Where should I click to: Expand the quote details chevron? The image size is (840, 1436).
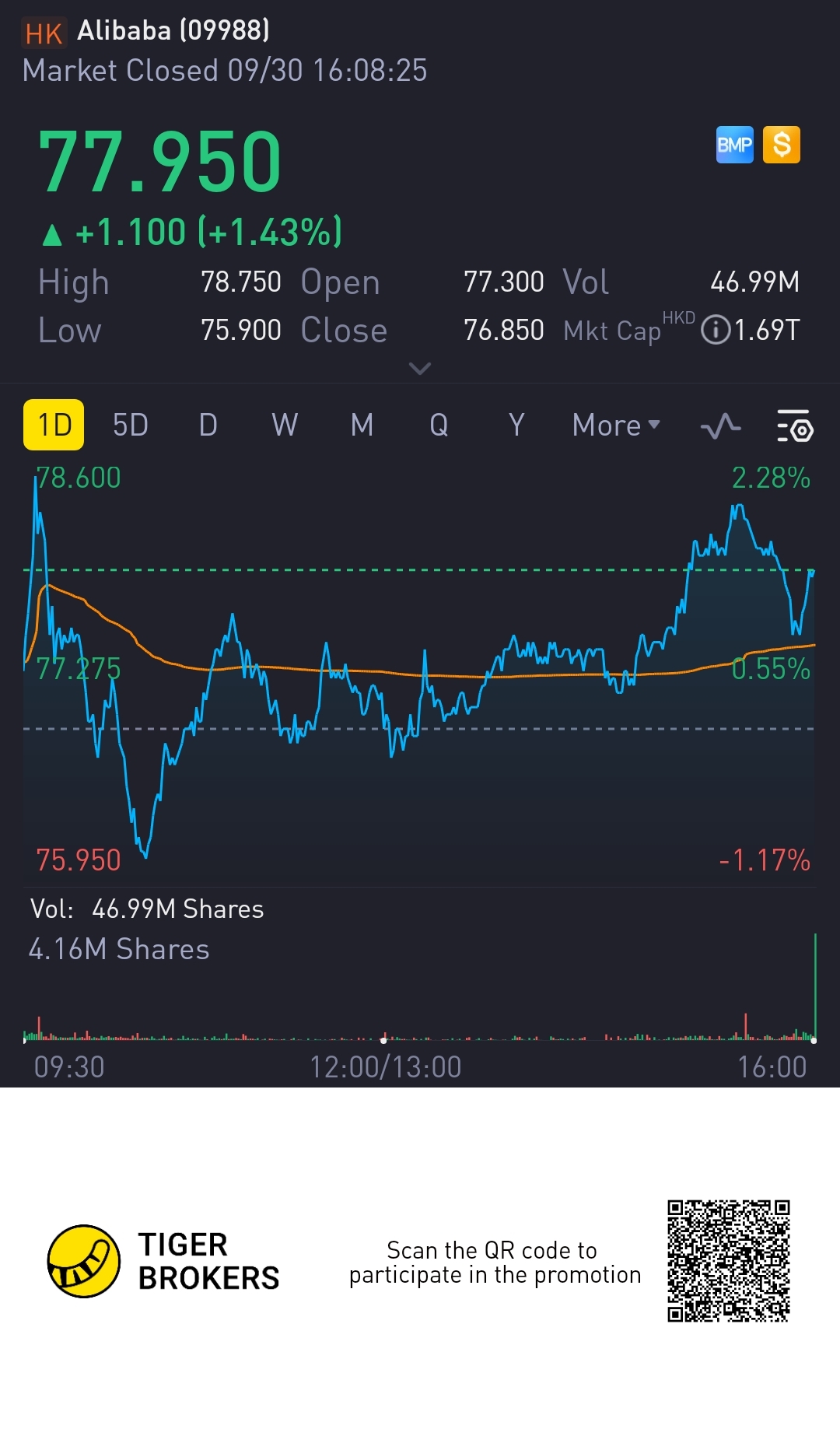[x=420, y=368]
